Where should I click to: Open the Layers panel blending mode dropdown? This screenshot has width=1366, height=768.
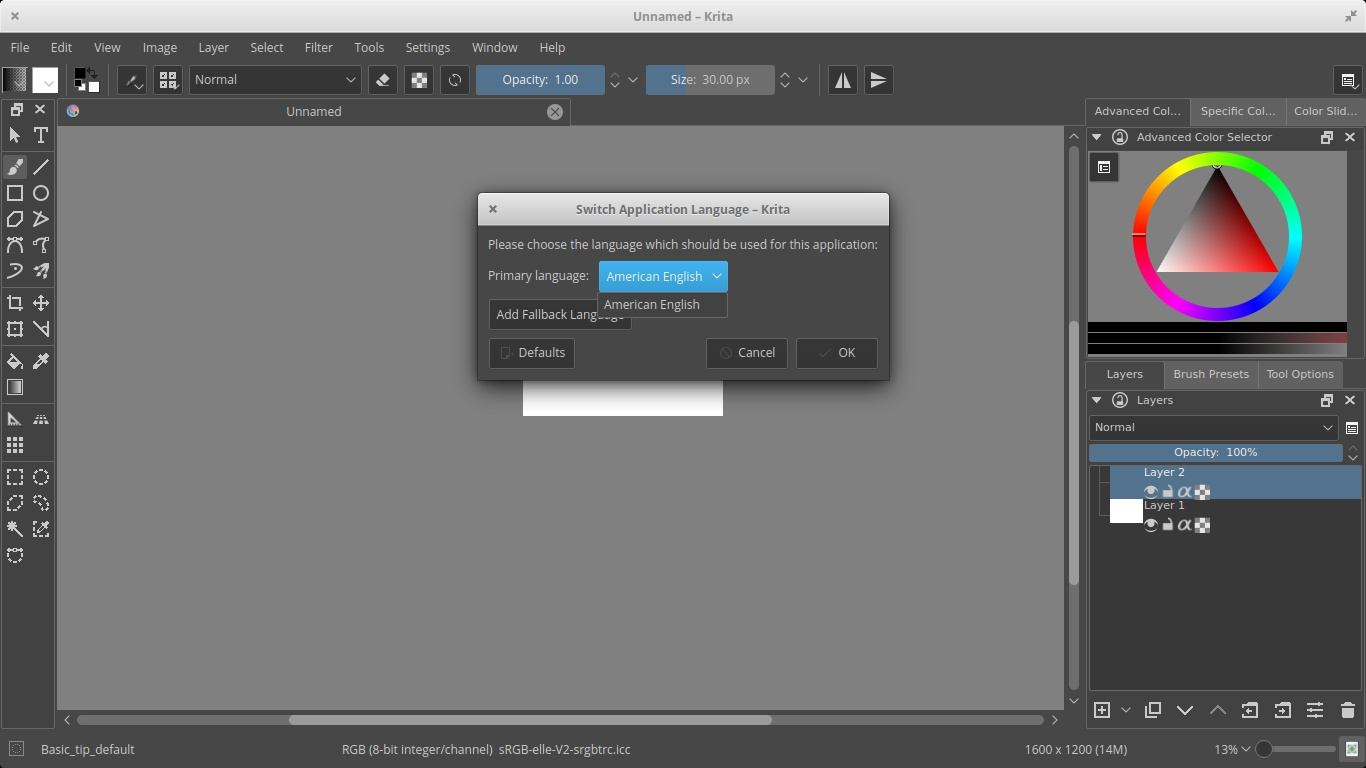tap(1214, 427)
